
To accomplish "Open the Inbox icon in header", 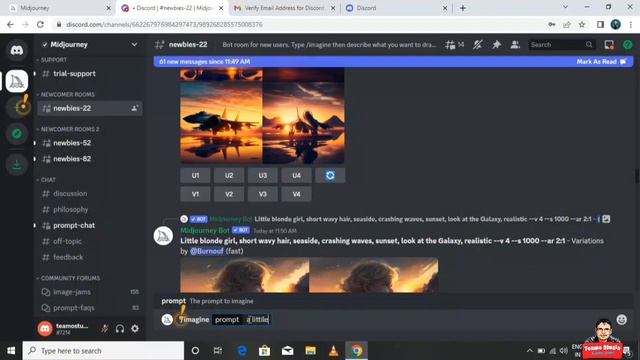I will coord(609,44).
